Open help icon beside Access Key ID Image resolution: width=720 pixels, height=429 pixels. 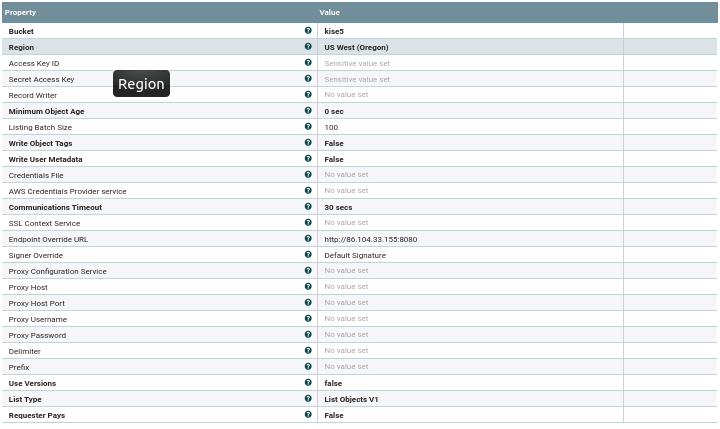[308, 62]
